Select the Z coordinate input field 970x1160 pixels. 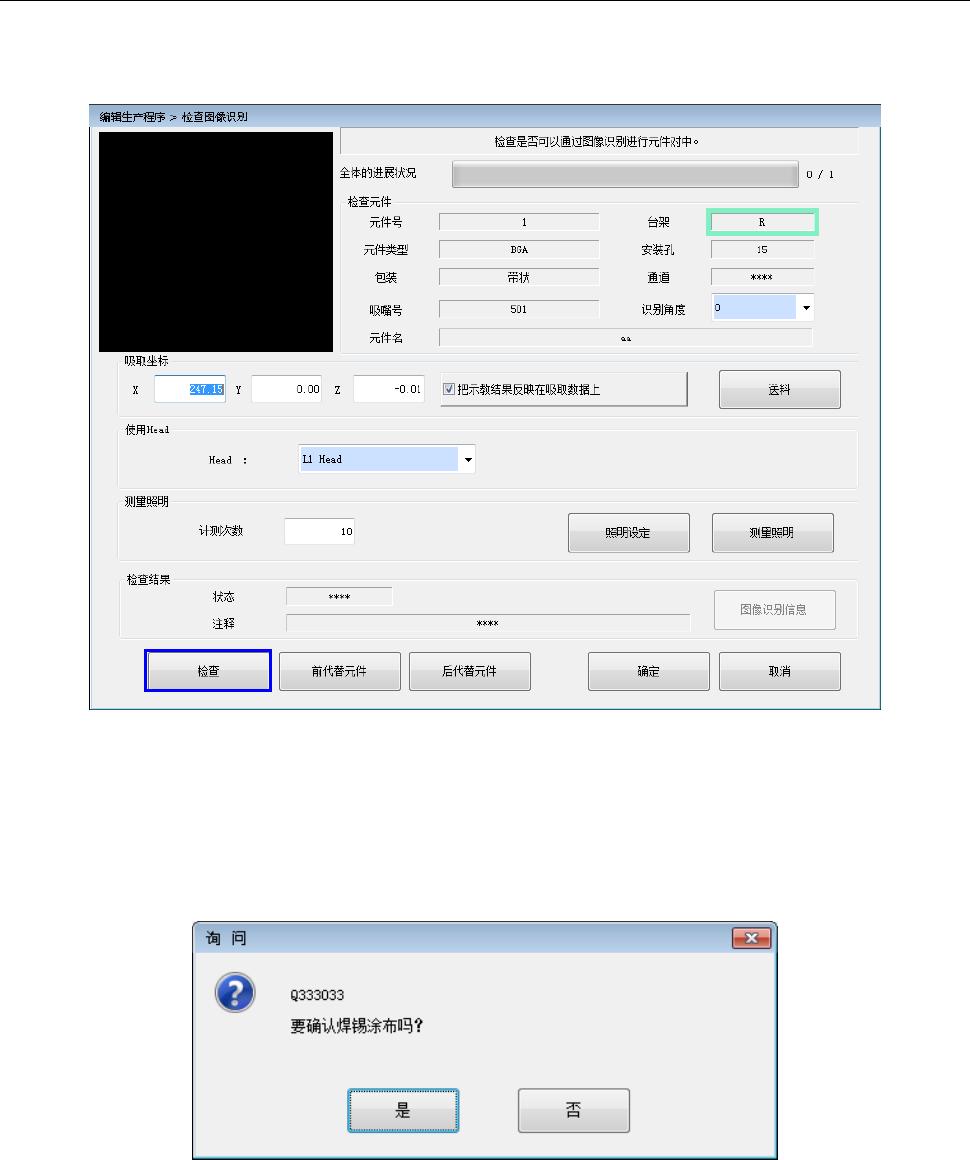click(389, 389)
